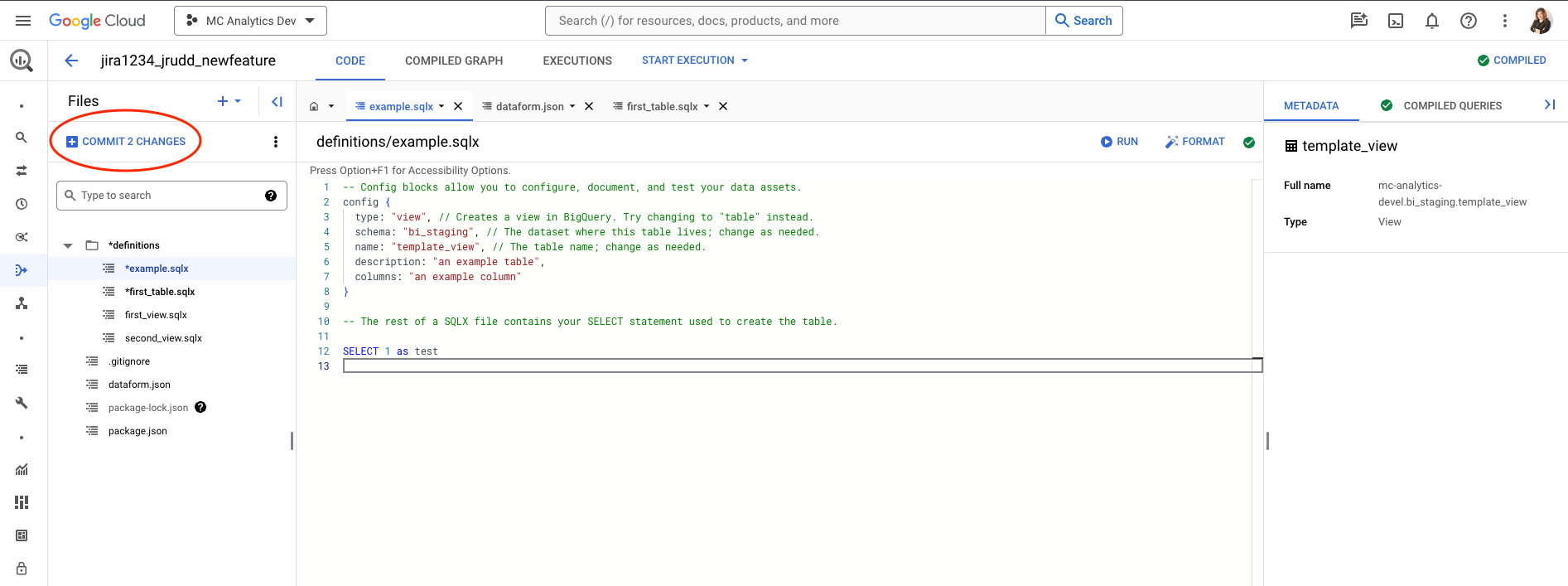The height and width of the screenshot is (586, 1568).
Task: Open the feedback icon in top bar
Action: pos(1359,21)
